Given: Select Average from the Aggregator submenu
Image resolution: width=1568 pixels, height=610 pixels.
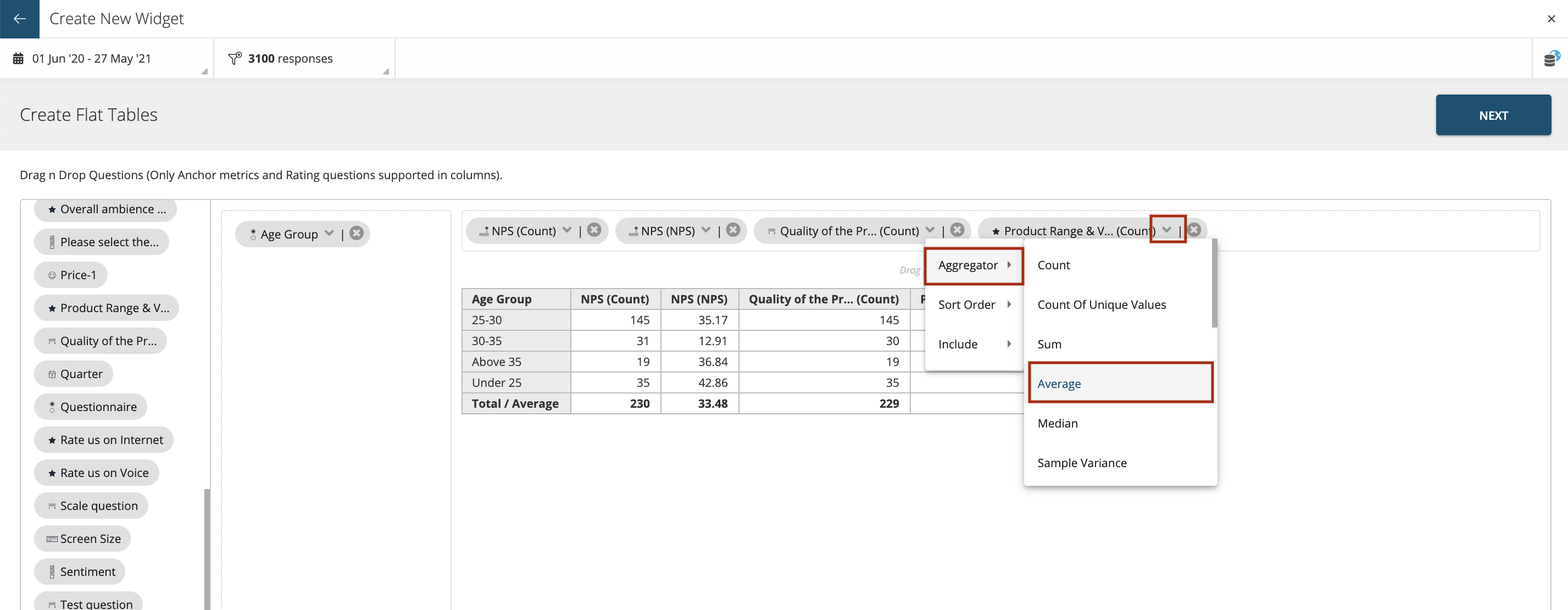Looking at the screenshot, I should [1059, 383].
